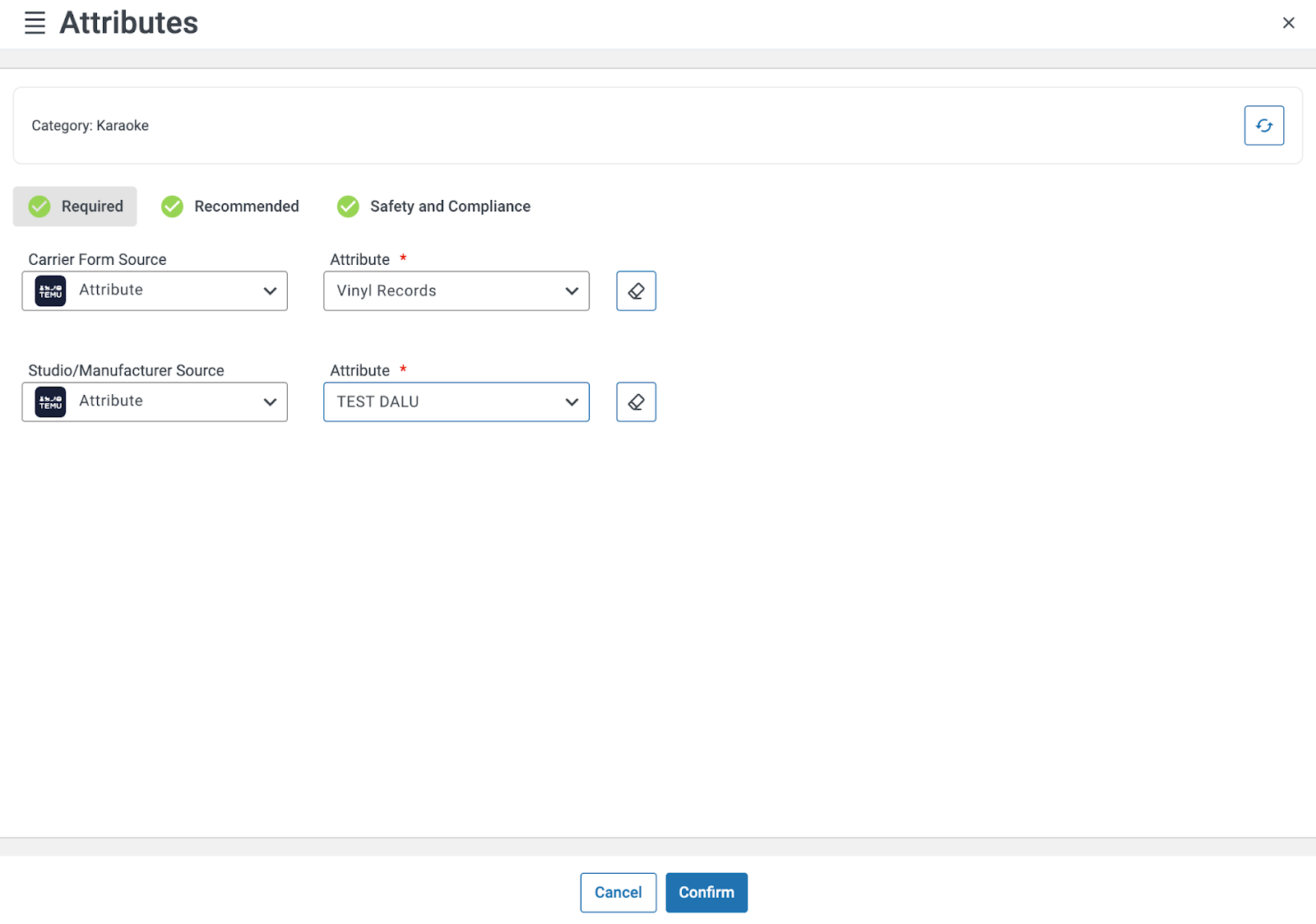Click the 'Attributes' dialog title
Screen dimensions: 1316x924
coord(129,23)
